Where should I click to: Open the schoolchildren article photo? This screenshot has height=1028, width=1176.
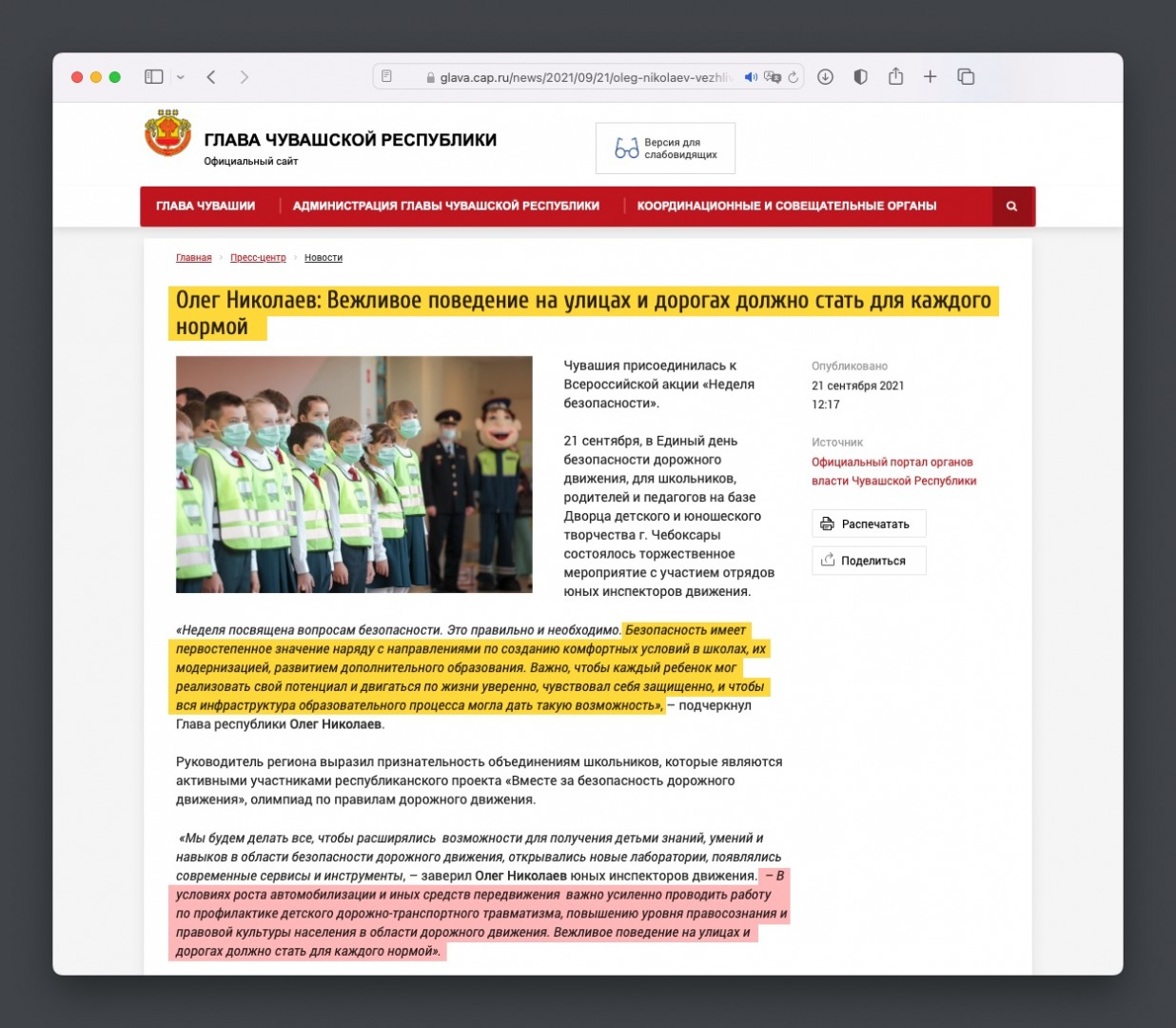coord(354,474)
